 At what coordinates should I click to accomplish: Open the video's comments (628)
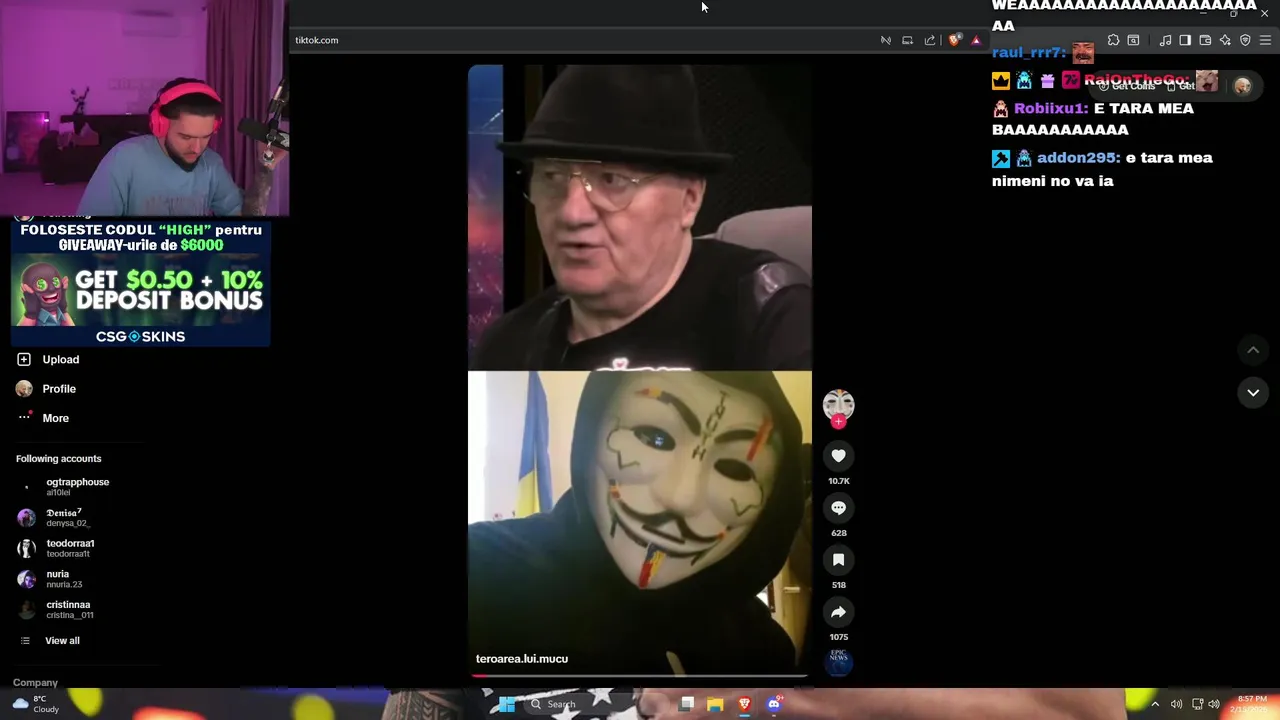pyautogui.click(x=838, y=508)
